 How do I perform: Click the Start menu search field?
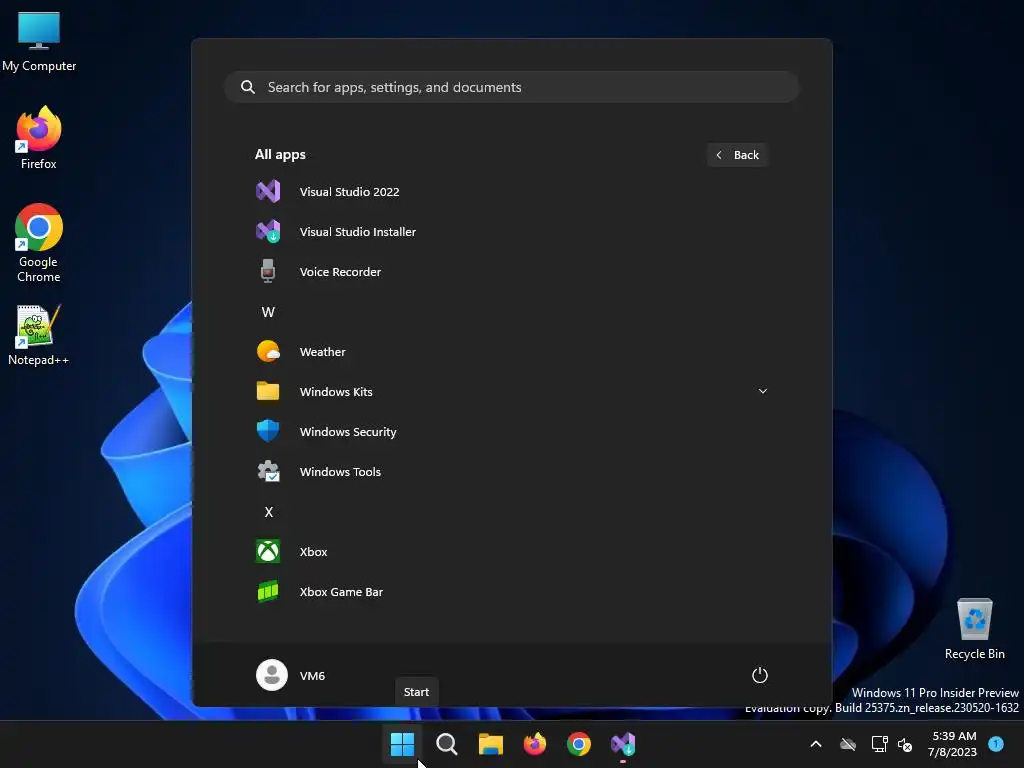[x=511, y=87]
